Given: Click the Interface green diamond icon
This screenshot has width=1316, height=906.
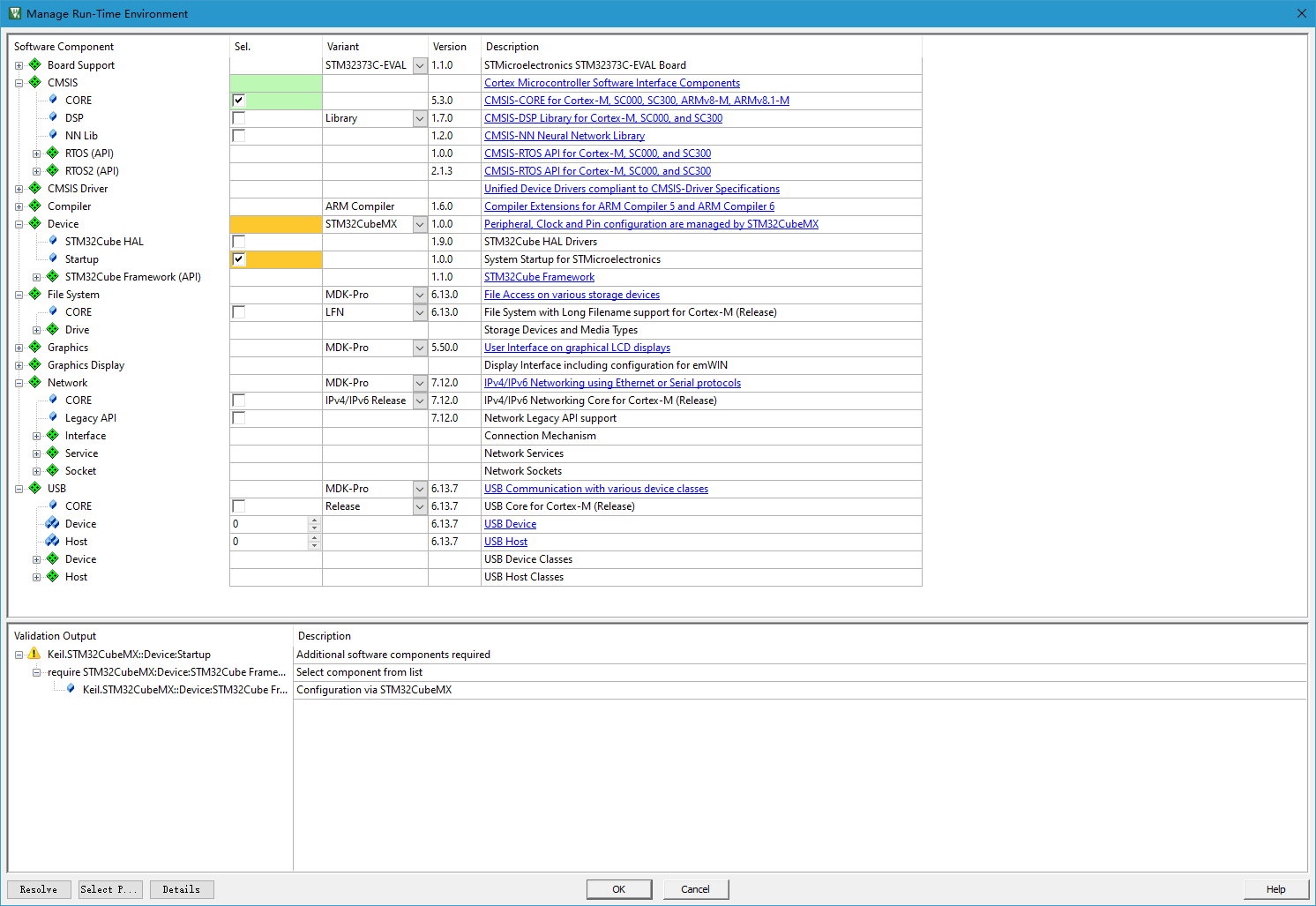Looking at the screenshot, I should [x=53, y=435].
